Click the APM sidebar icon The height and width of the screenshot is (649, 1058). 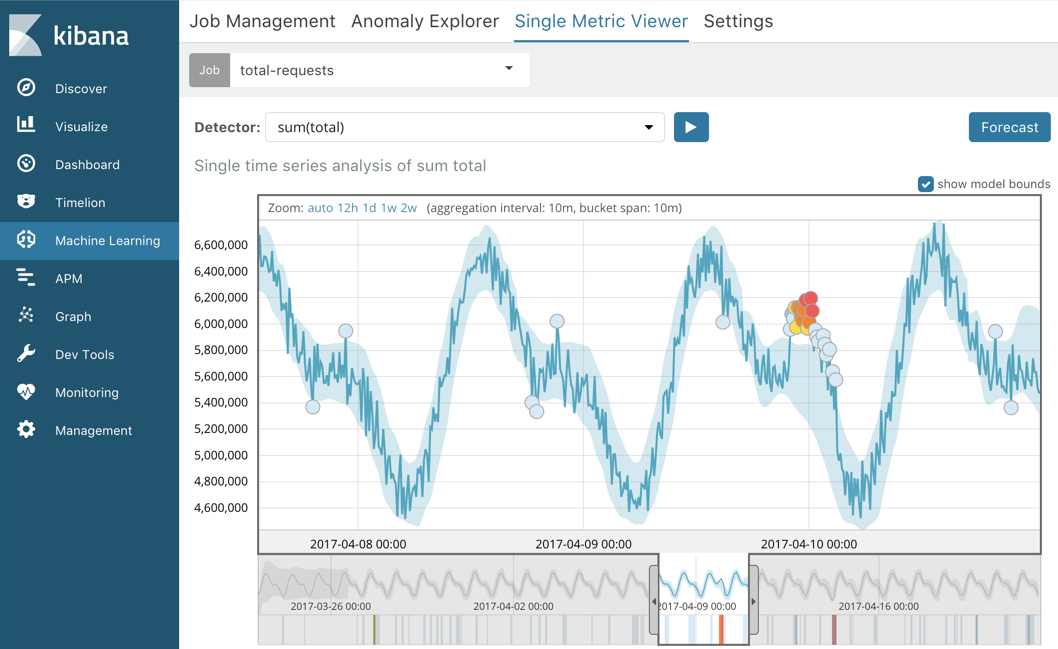coord(26,278)
